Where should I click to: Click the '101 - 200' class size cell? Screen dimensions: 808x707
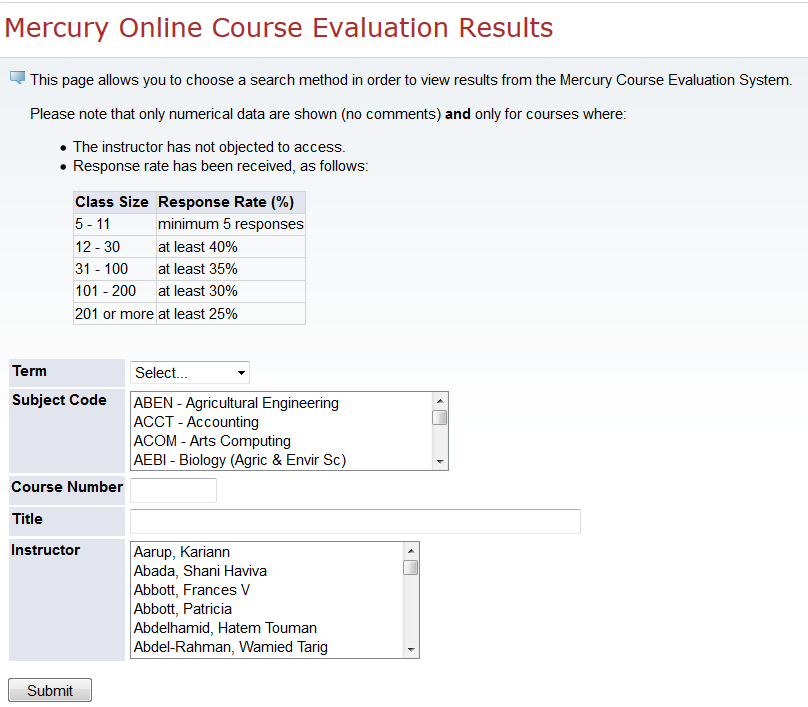pos(114,291)
